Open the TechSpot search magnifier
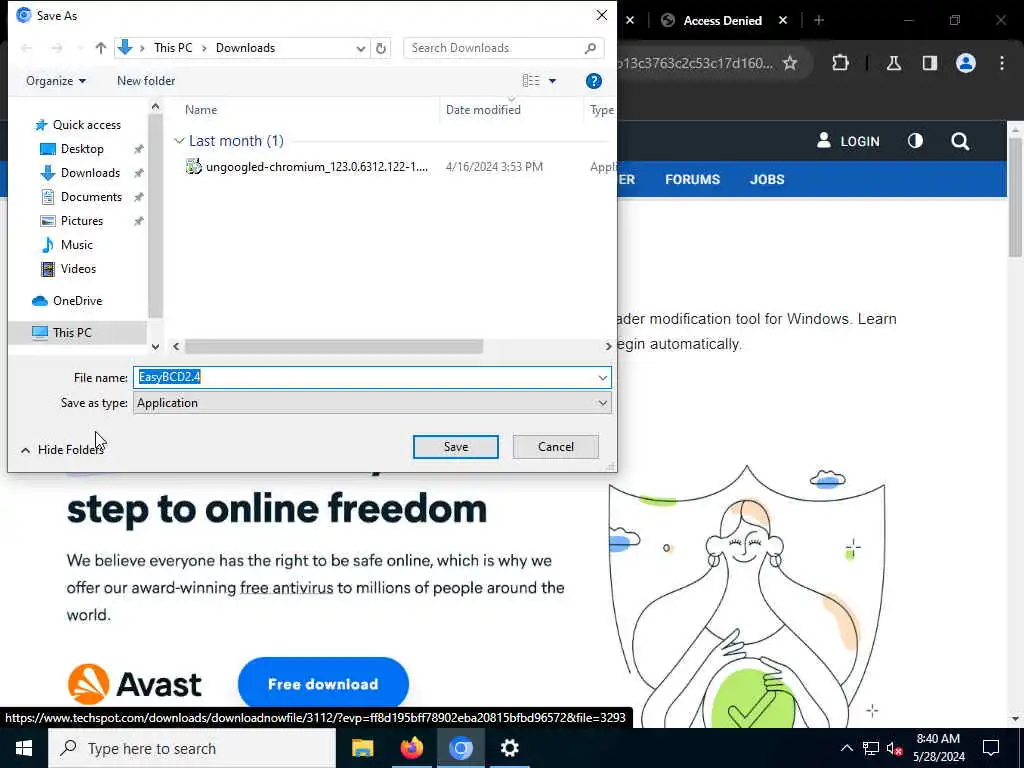 pyautogui.click(x=960, y=141)
